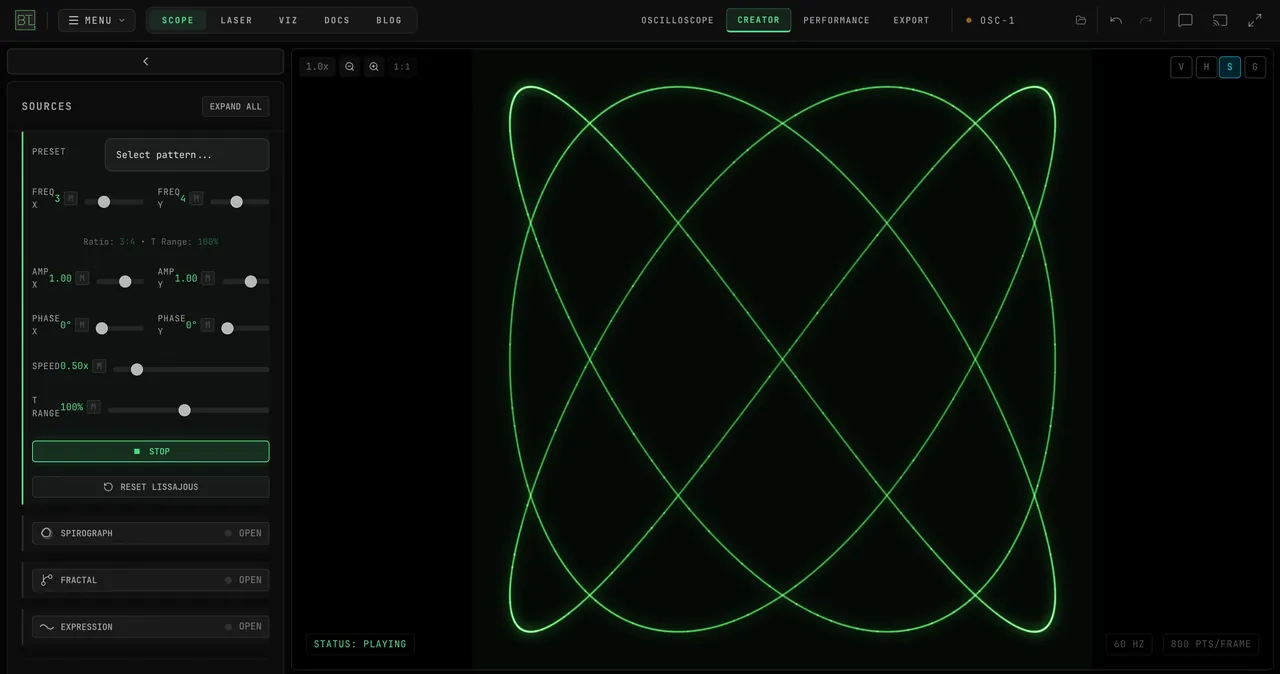The width and height of the screenshot is (1280, 674).
Task: Toggle the M button for PHASE Y
Action: tap(208, 325)
